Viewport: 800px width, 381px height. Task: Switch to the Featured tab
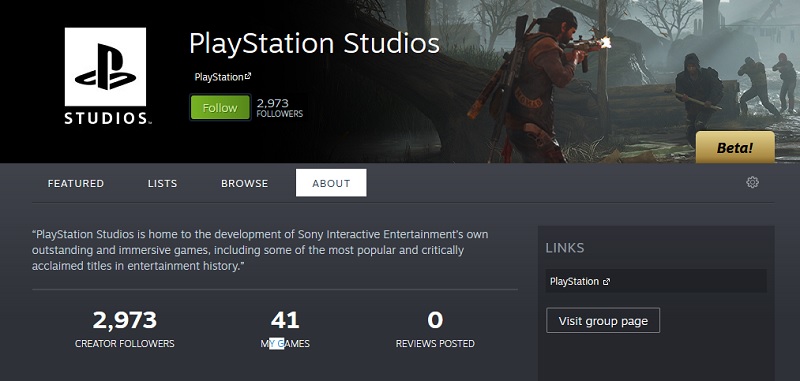click(x=76, y=183)
